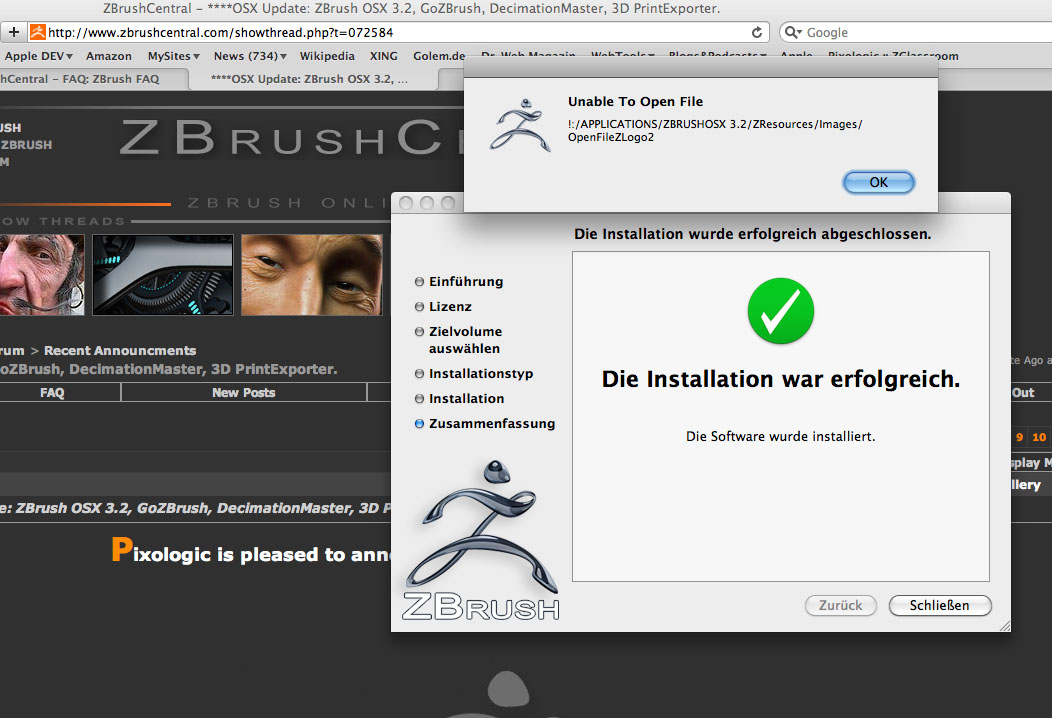Go to forum page 10 in the pagination

(1038, 437)
